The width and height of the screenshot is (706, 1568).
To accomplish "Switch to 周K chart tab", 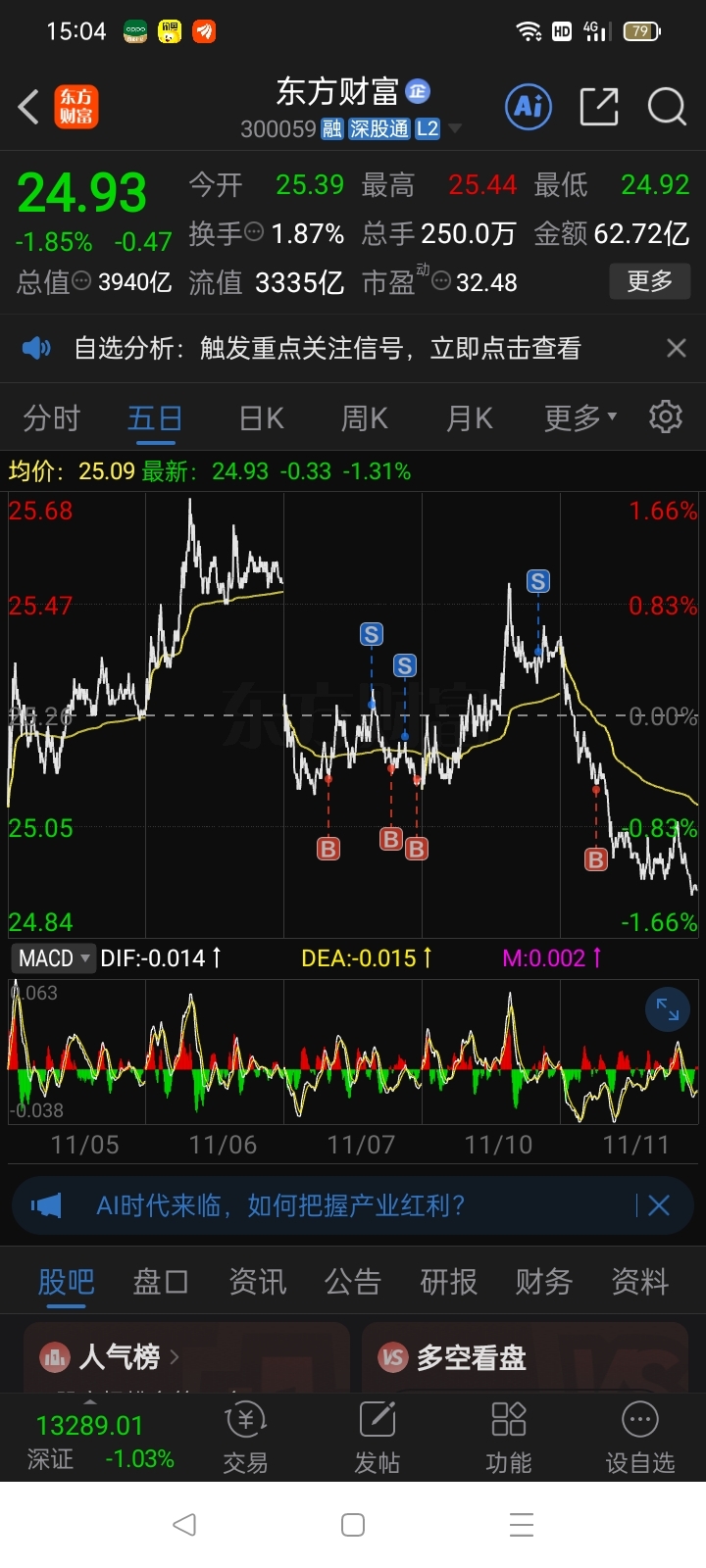I will click(x=365, y=418).
